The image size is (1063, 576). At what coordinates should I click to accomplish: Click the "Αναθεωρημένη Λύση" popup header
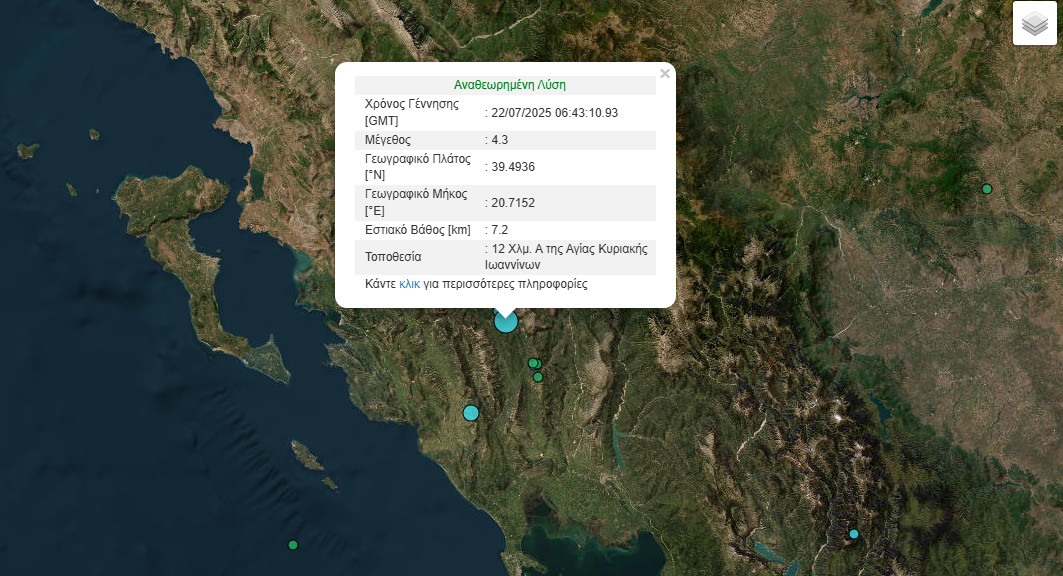[x=510, y=85]
